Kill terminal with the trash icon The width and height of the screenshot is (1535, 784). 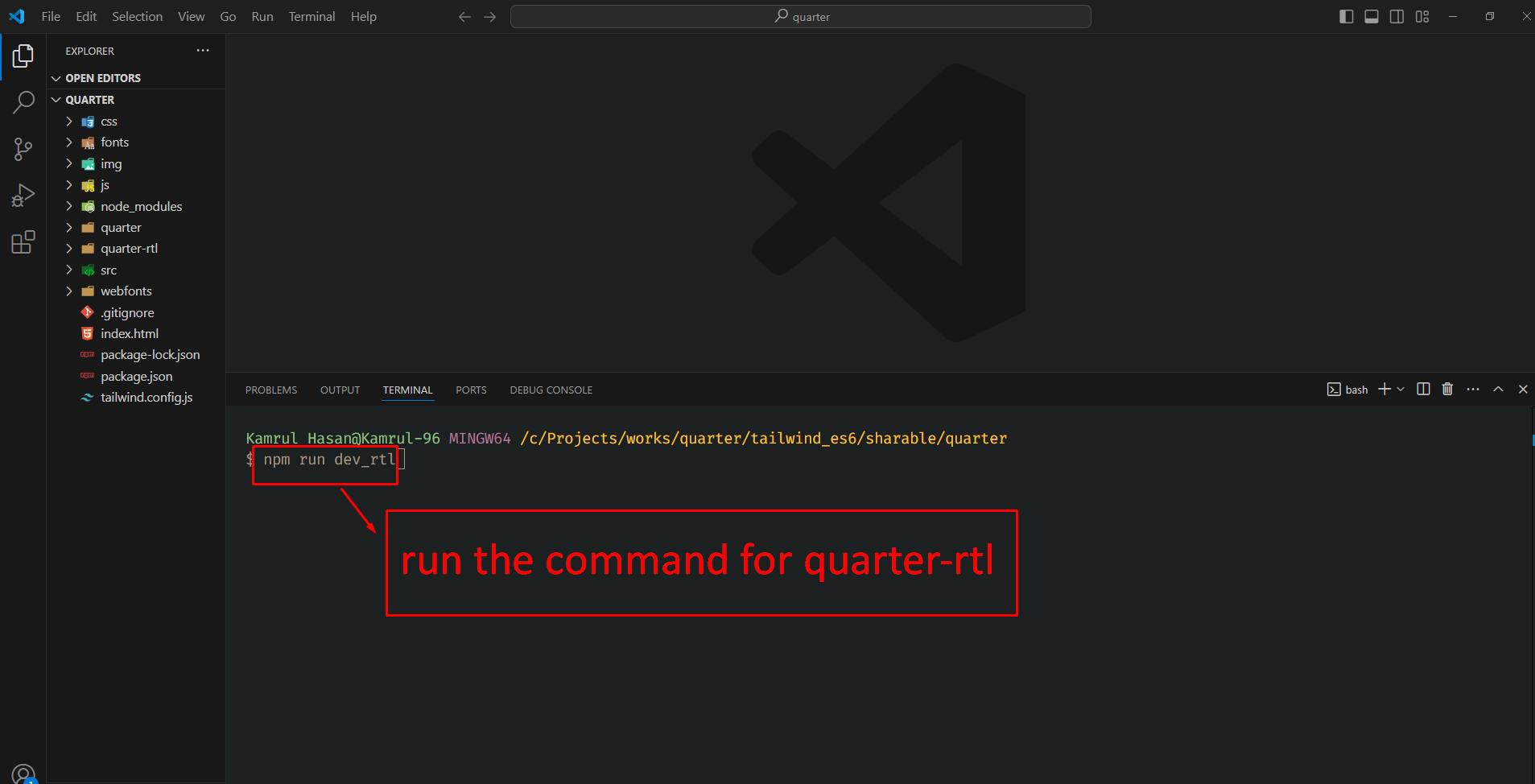[x=1447, y=390]
